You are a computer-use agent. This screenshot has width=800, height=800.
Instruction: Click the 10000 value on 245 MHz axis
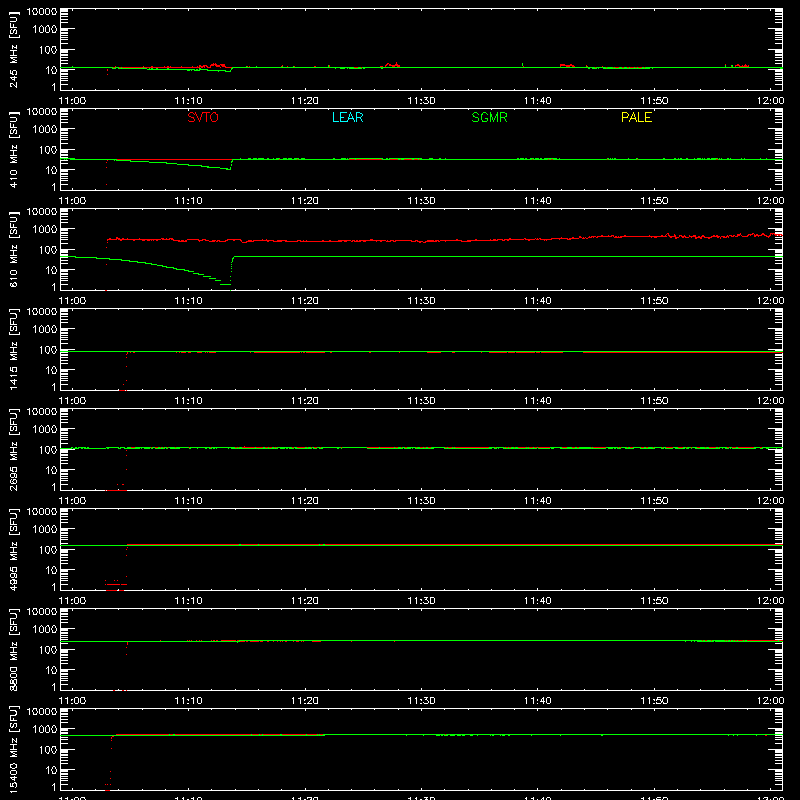pyautogui.click(x=42, y=12)
